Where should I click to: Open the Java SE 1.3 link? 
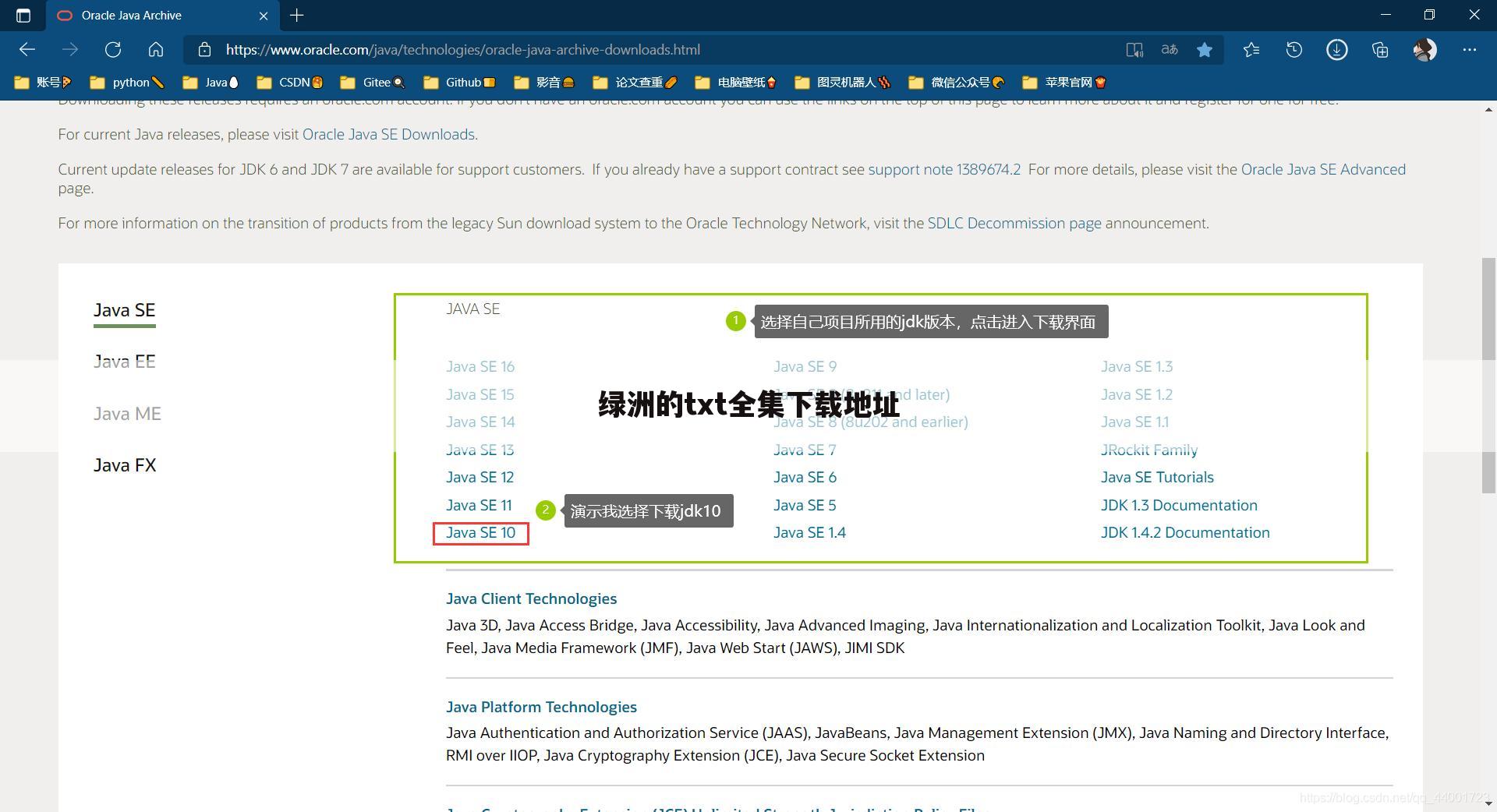(x=1137, y=366)
